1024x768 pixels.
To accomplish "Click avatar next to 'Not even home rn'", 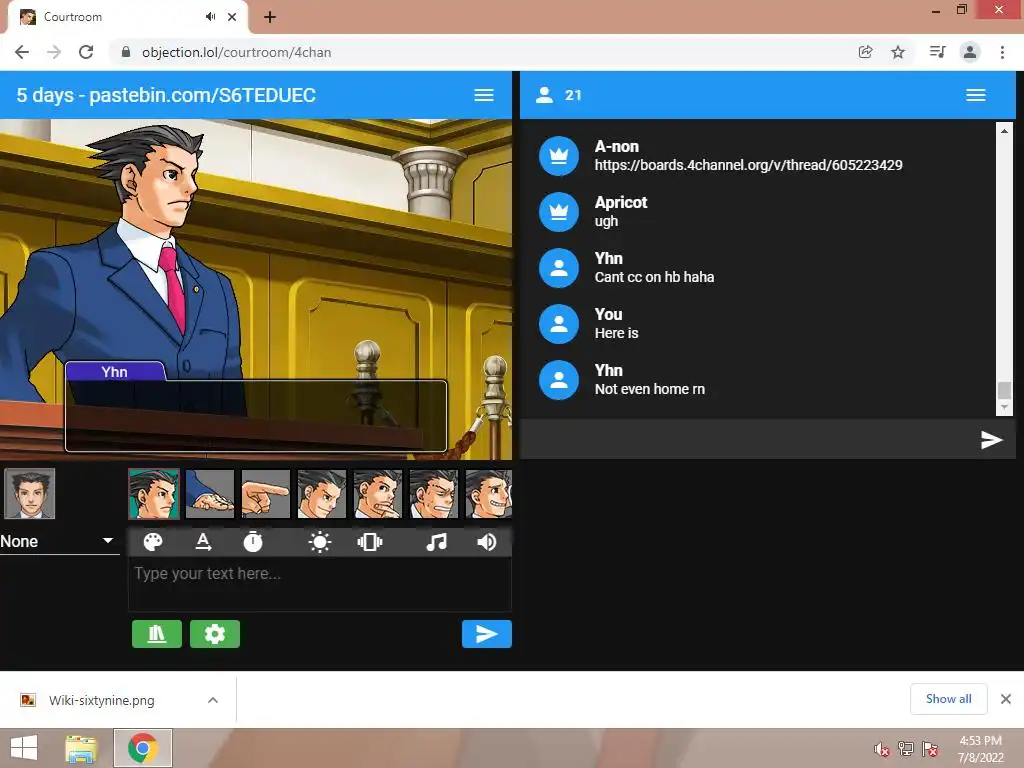I will tap(559, 381).
